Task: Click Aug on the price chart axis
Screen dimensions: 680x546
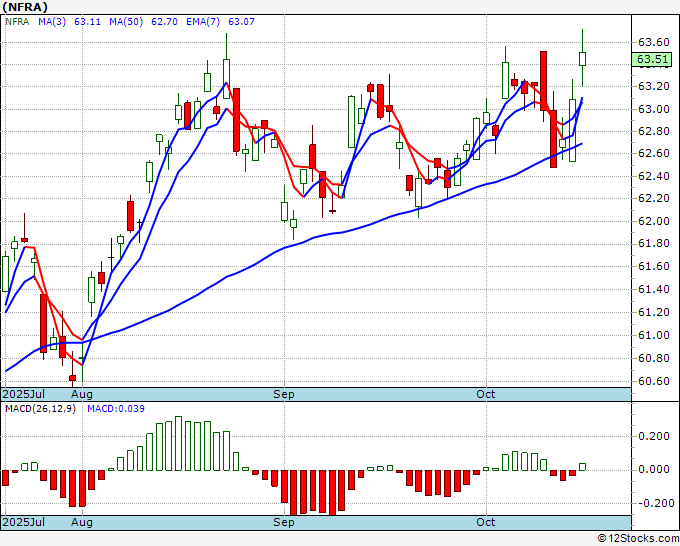Action: pyautogui.click(x=82, y=394)
